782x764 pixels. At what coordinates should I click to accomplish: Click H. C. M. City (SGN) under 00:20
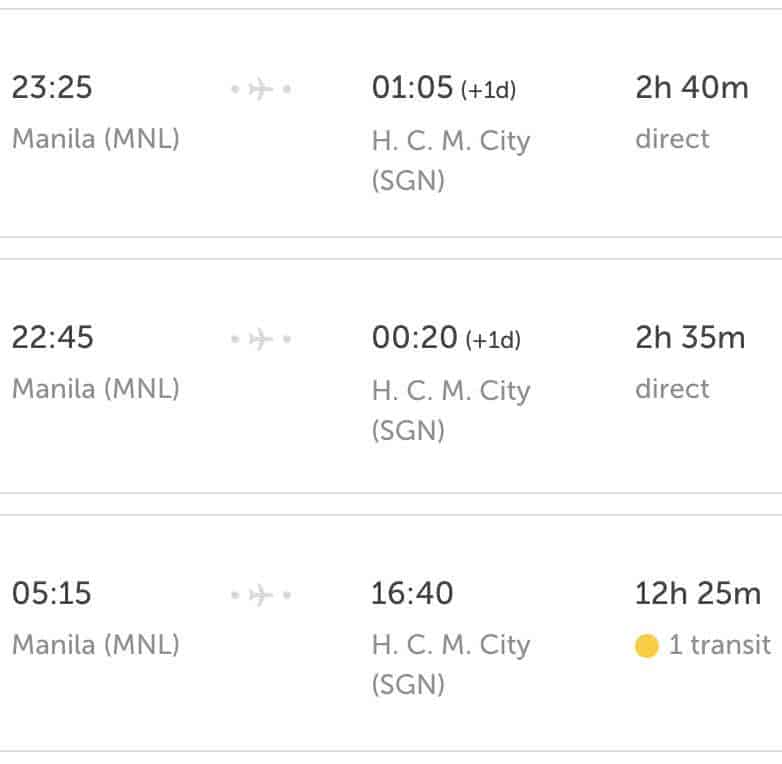tap(450, 410)
